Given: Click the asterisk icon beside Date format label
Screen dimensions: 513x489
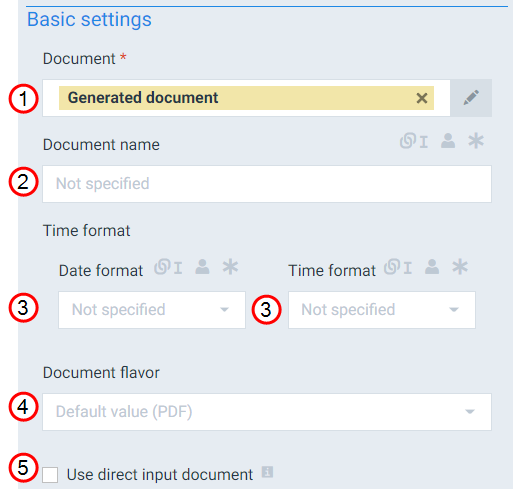Looking at the screenshot, I should [230, 267].
